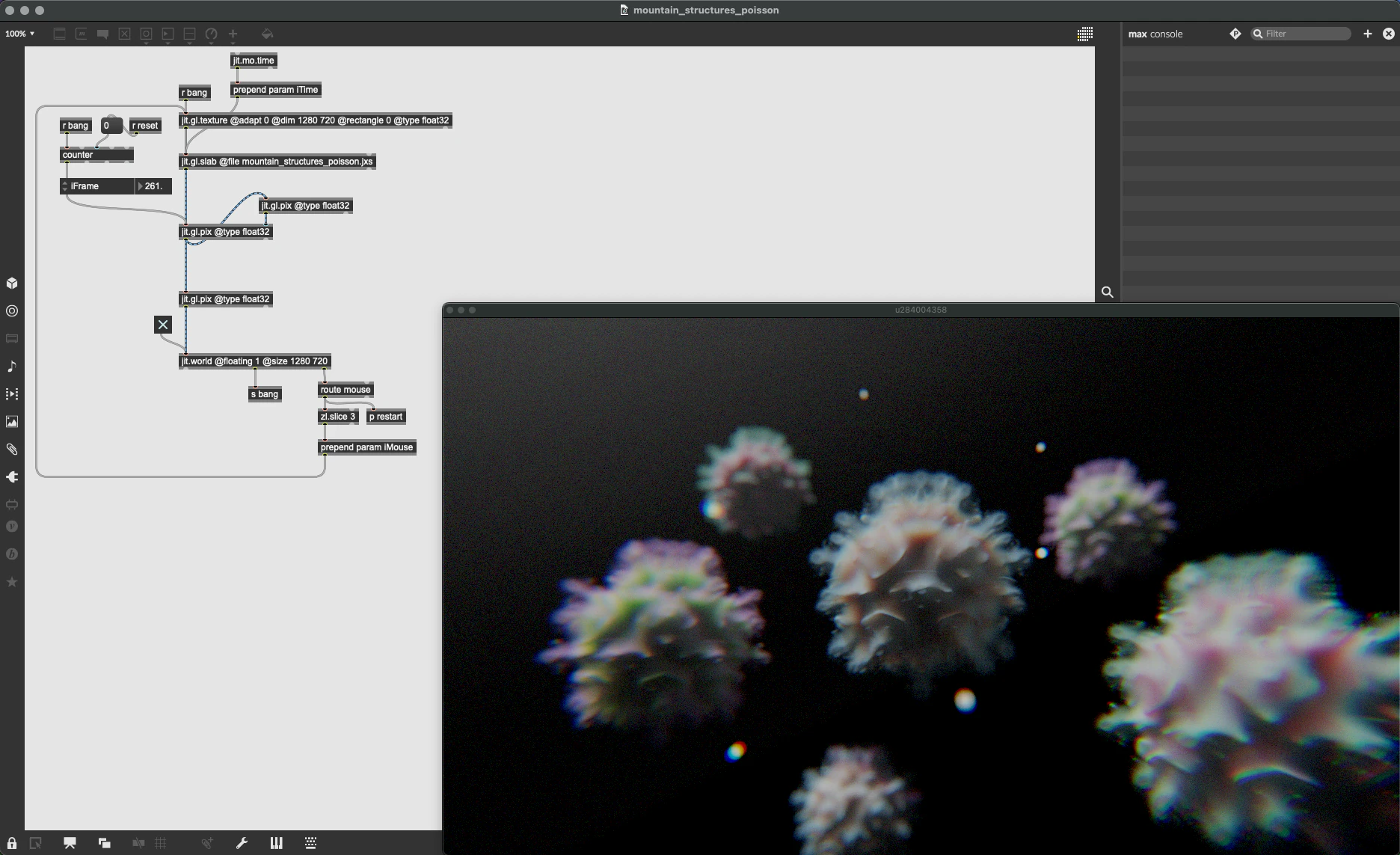Open the target-circle browser in left sidebar
Image resolution: width=1400 pixels, height=855 pixels.
[x=12, y=311]
